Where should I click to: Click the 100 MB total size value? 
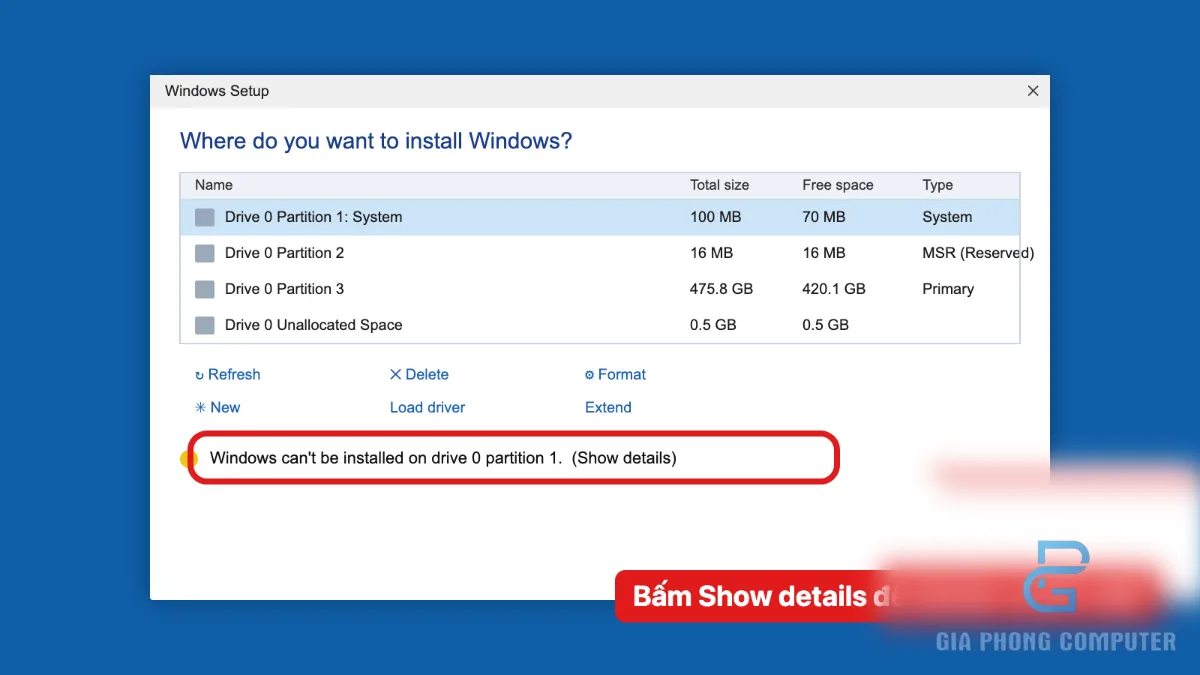pos(714,217)
